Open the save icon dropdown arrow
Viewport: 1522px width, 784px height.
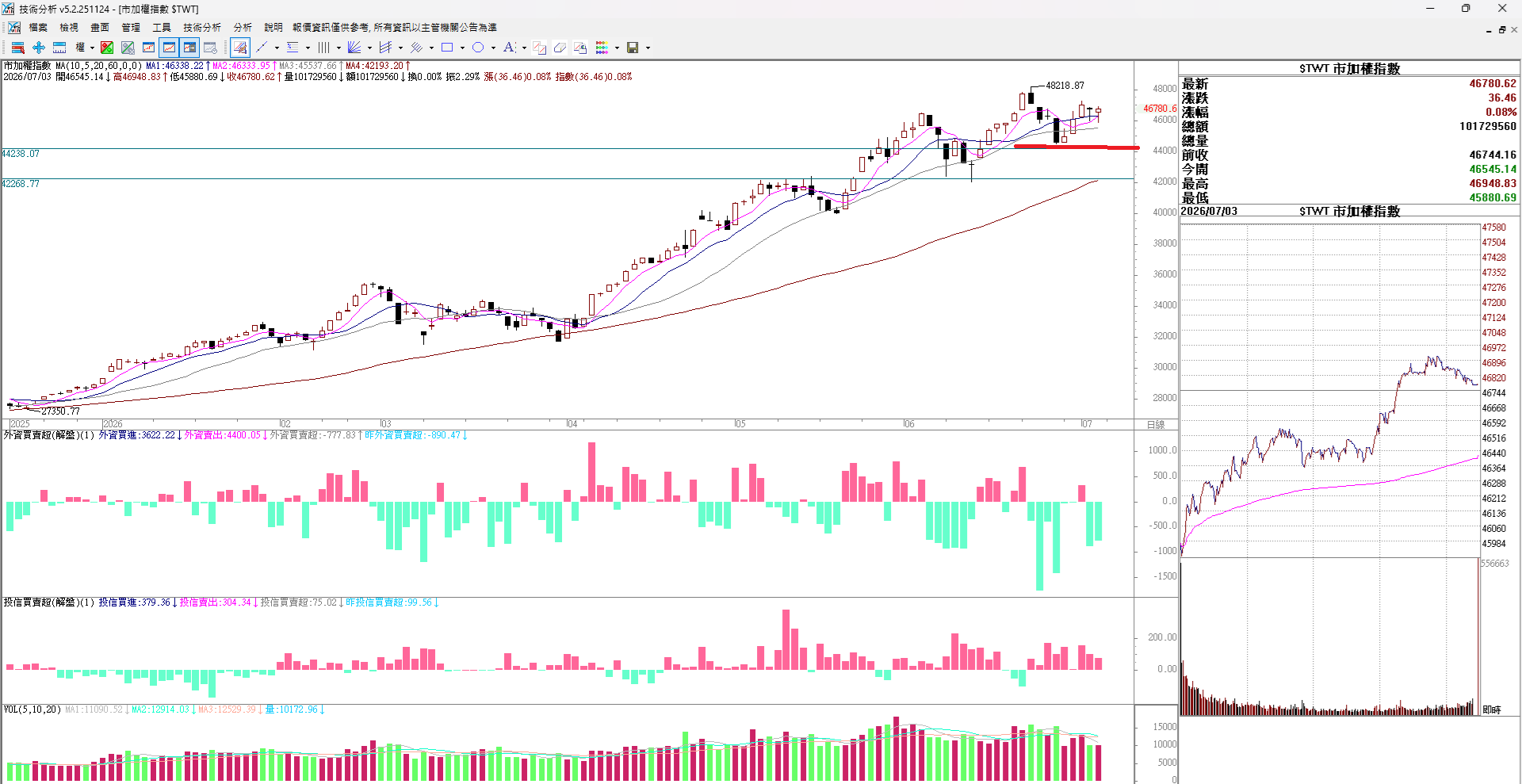pyautogui.click(x=648, y=48)
